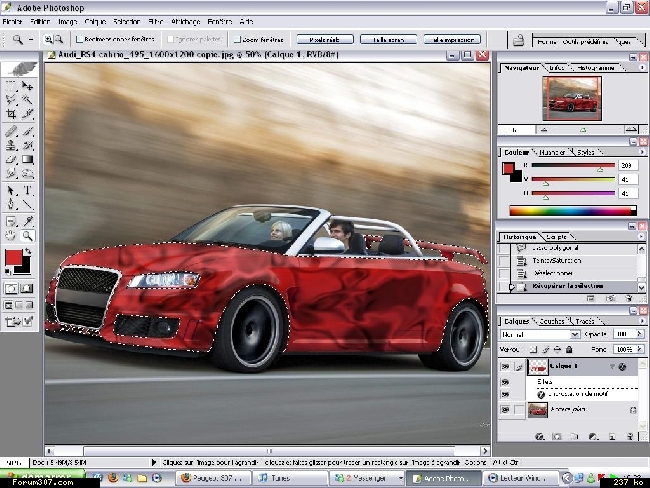Screen dimensions: 650x488
Task: Open the Couleur panel flyout menu
Action: [x=642, y=152]
